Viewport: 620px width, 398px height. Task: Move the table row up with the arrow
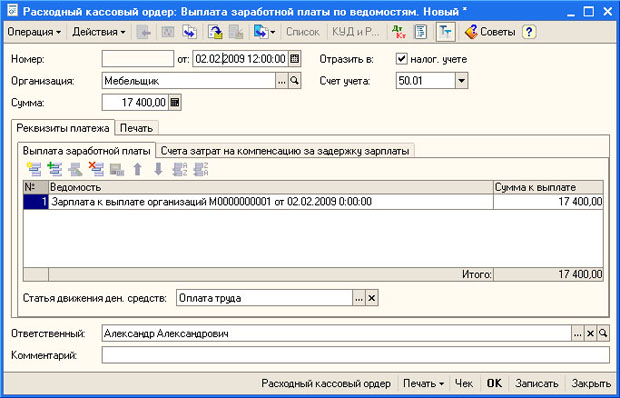click(137, 169)
